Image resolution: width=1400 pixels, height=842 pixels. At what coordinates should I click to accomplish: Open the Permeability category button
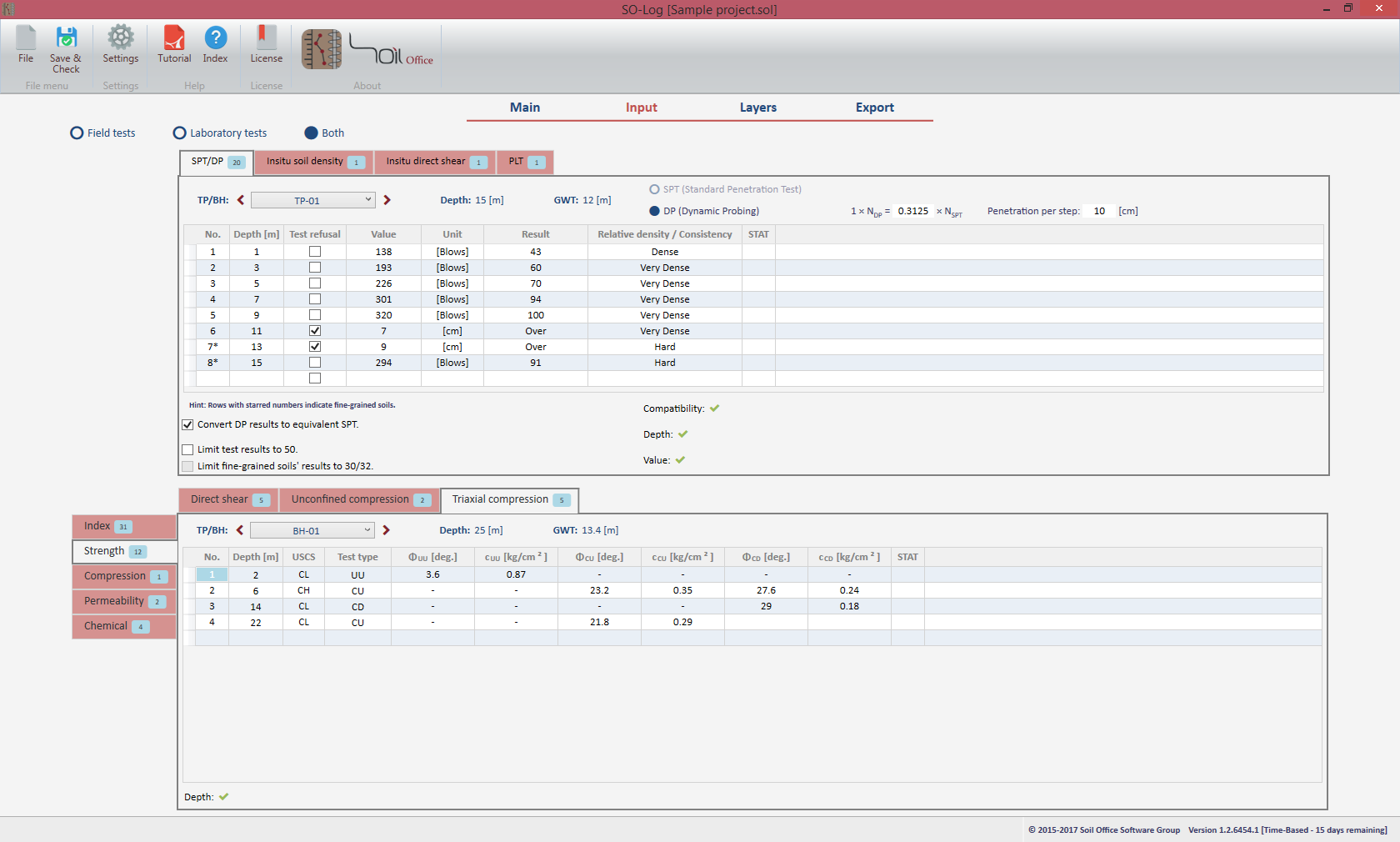(x=123, y=601)
